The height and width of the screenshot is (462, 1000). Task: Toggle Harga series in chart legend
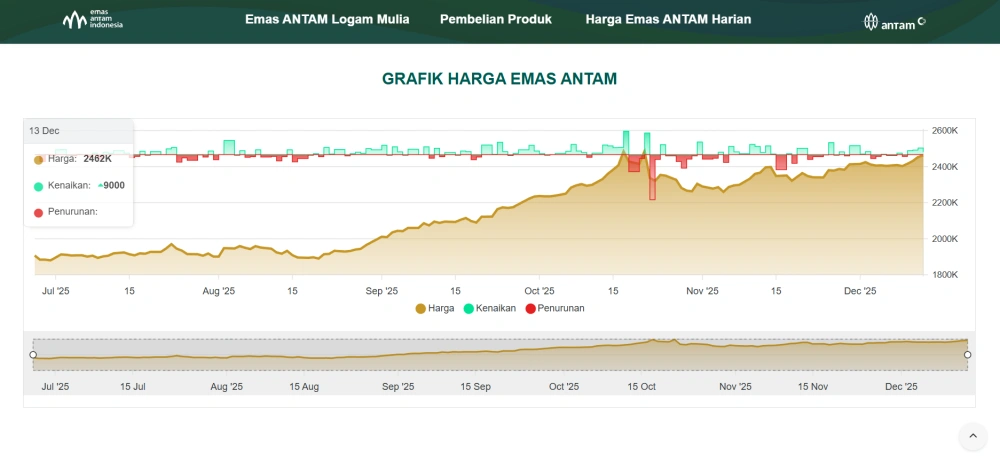(x=435, y=308)
